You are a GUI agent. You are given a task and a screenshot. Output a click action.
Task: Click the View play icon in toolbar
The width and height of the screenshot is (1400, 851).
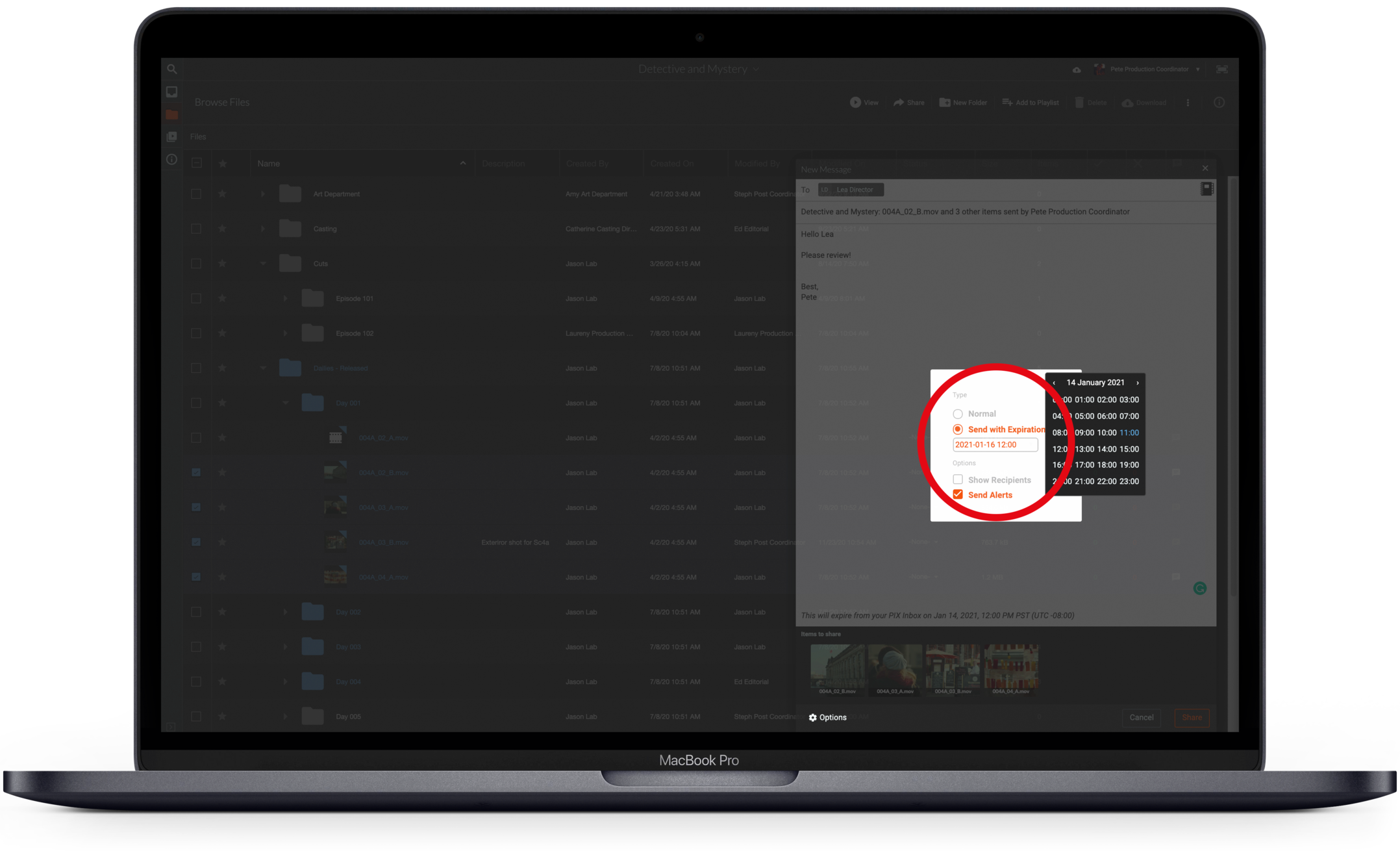[x=855, y=103]
